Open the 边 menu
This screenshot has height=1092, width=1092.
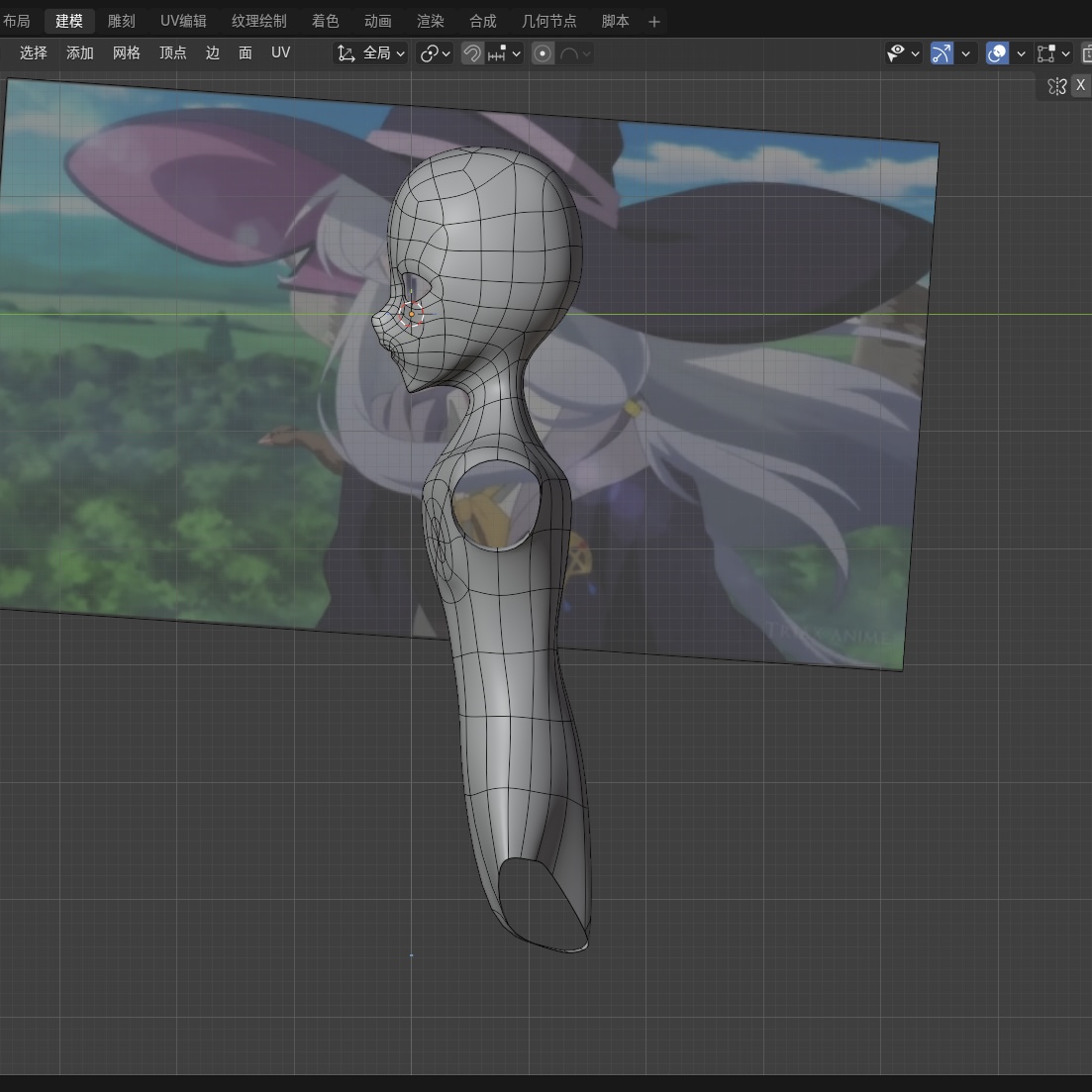pos(213,52)
